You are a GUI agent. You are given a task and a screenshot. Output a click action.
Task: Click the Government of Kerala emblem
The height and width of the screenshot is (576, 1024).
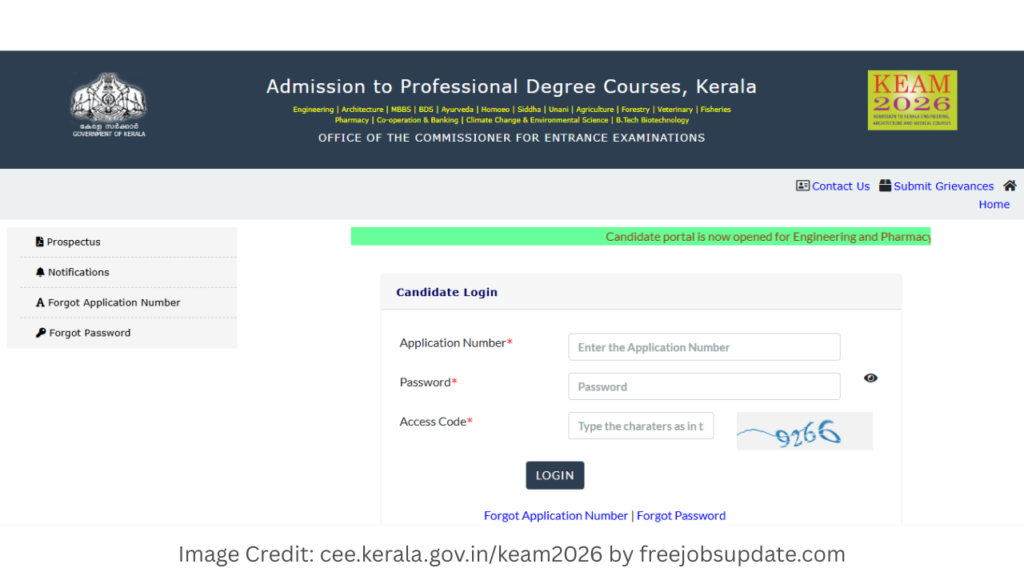108,101
